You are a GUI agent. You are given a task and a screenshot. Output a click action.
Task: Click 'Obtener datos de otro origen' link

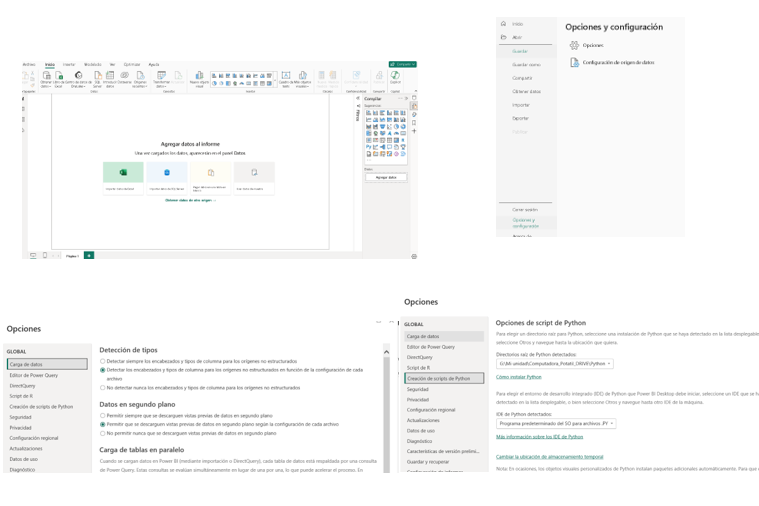tap(190, 200)
